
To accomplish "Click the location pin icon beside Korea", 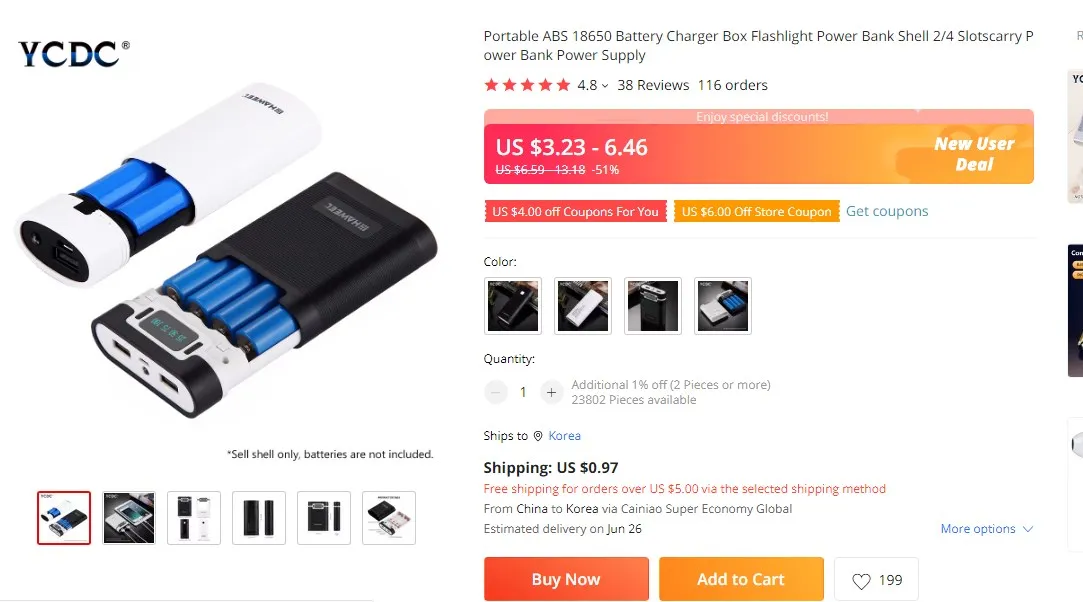I will [538, 436].
